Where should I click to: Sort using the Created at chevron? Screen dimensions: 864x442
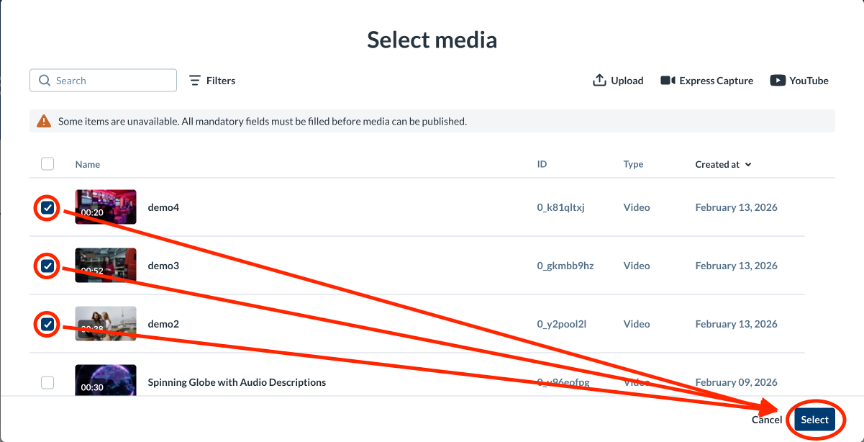tap(748, 165)
